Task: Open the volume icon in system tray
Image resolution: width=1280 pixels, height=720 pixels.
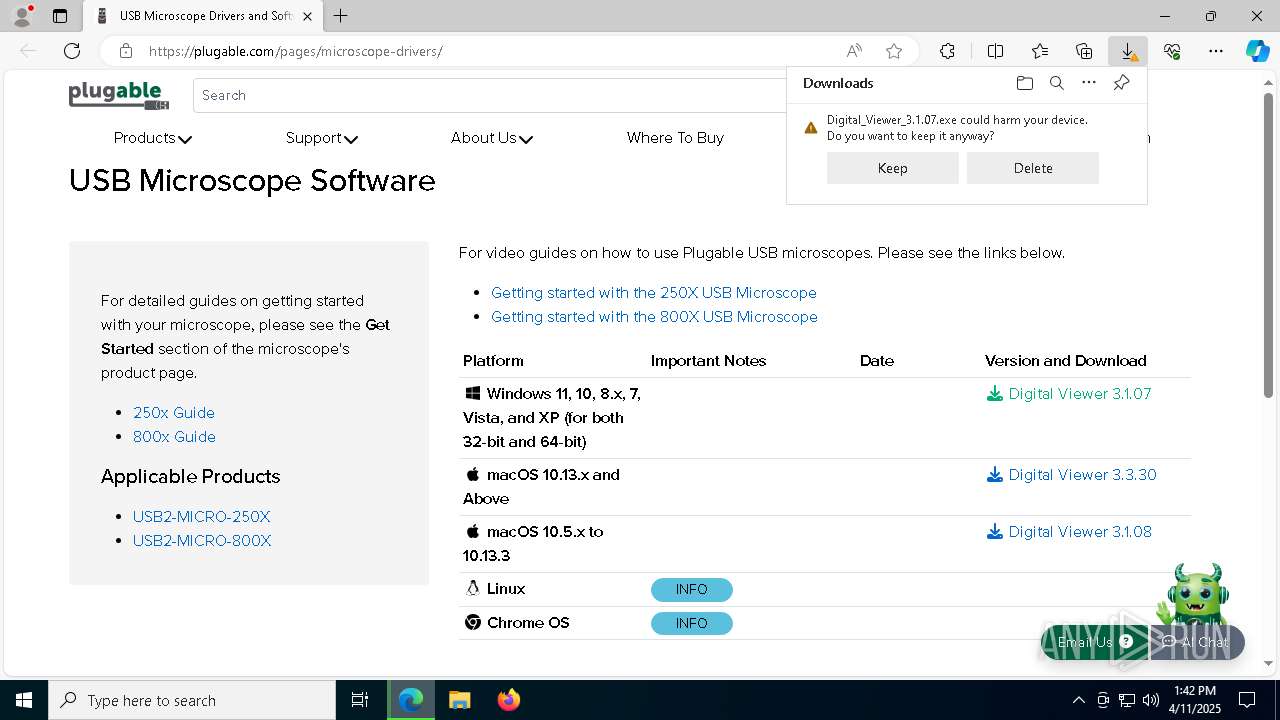Action: [1151, 700]
